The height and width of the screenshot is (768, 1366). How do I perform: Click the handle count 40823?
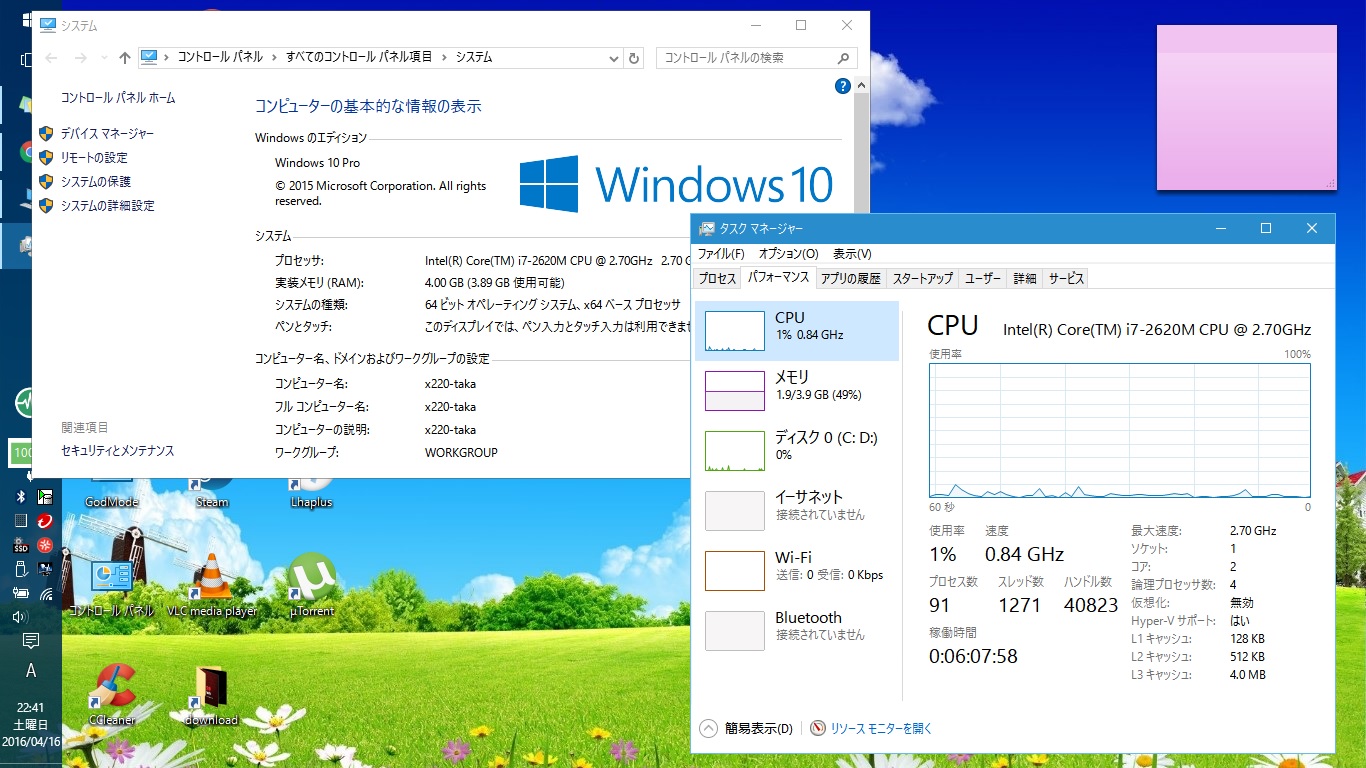1091,606
